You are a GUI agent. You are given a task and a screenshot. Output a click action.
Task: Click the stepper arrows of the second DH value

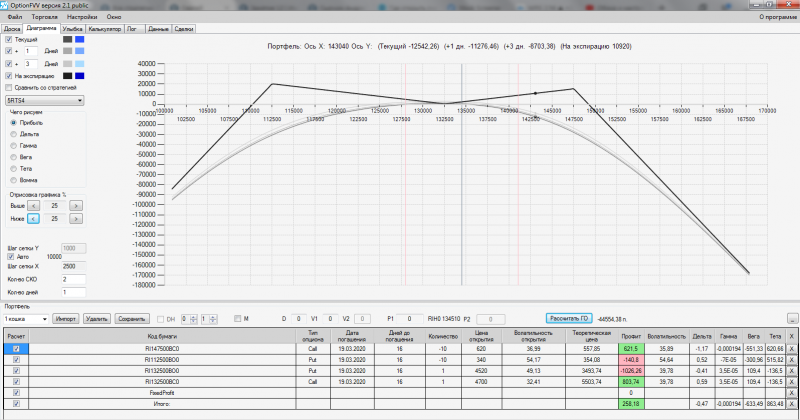pos(213,319)
